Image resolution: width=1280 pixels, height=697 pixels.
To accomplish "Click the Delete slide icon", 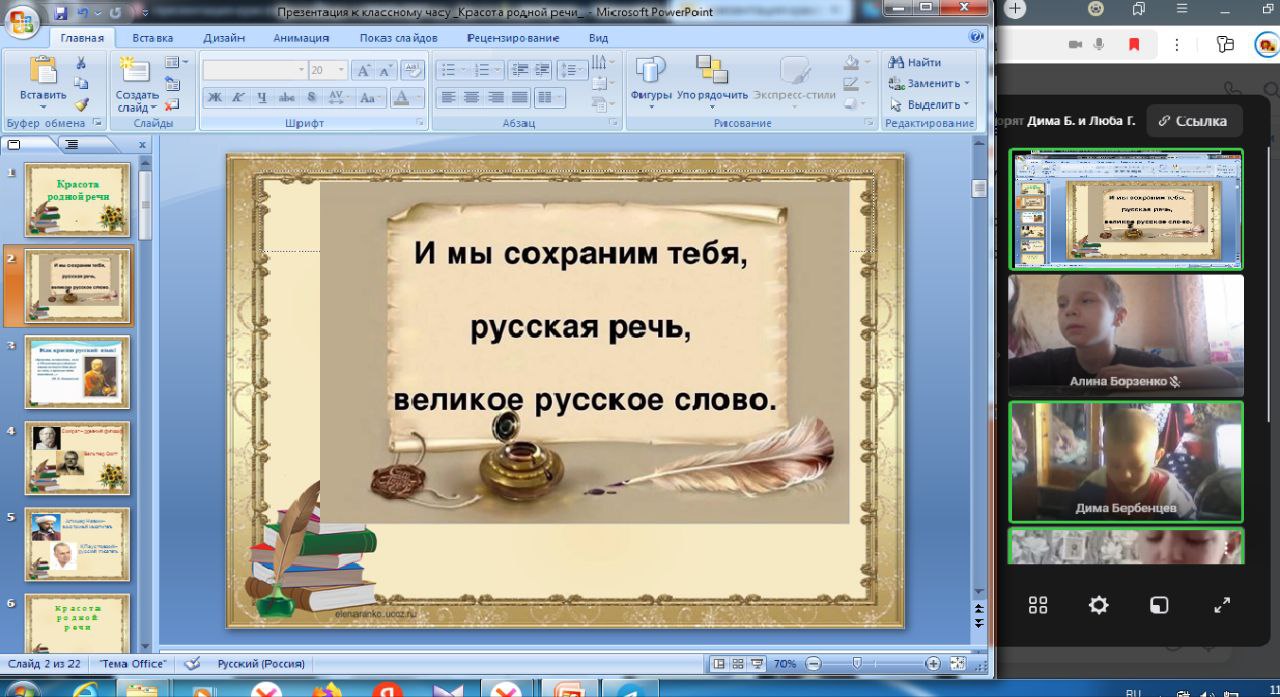I will coord(172,104).
